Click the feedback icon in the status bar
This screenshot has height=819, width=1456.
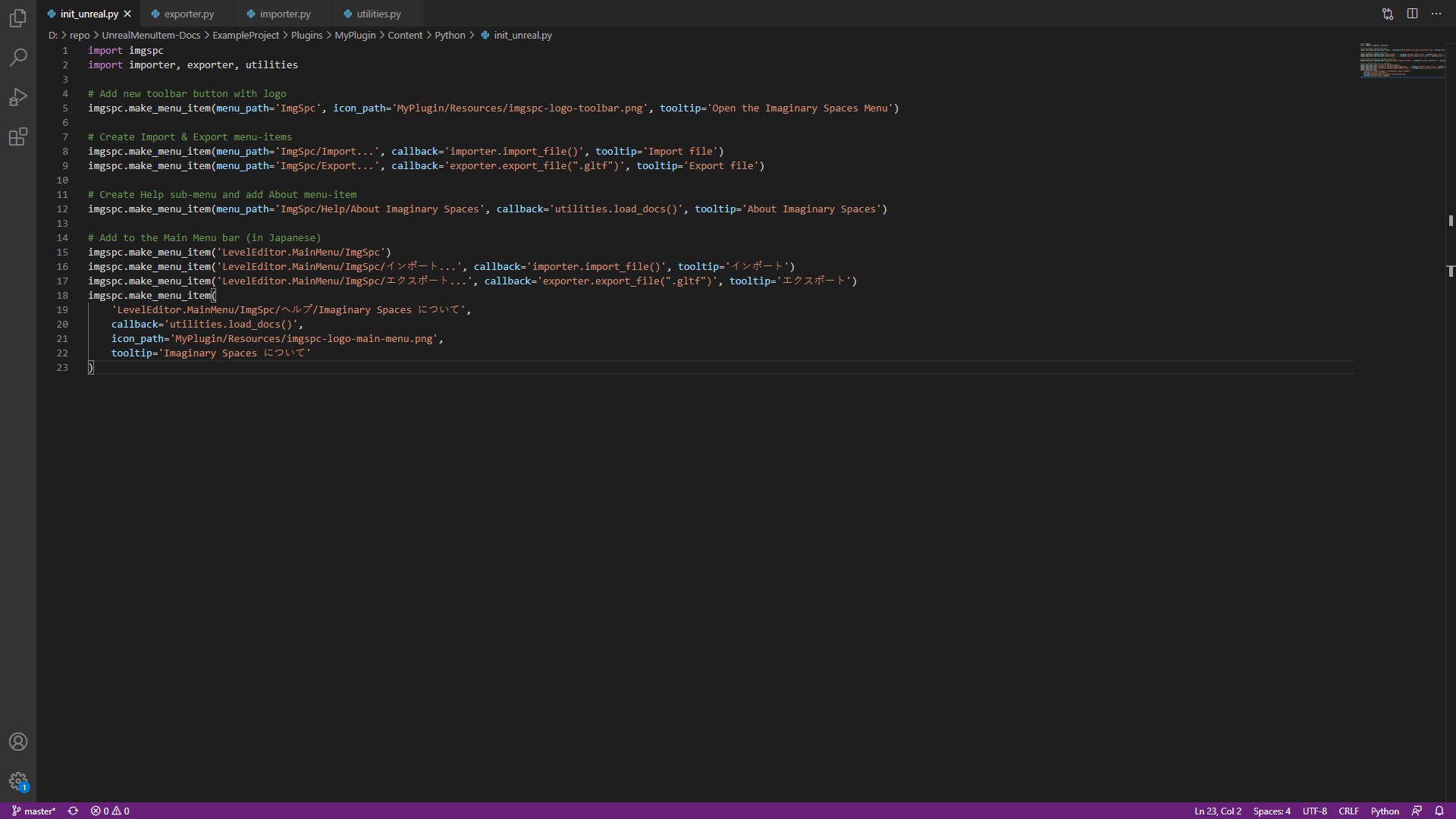(1417, 811)
